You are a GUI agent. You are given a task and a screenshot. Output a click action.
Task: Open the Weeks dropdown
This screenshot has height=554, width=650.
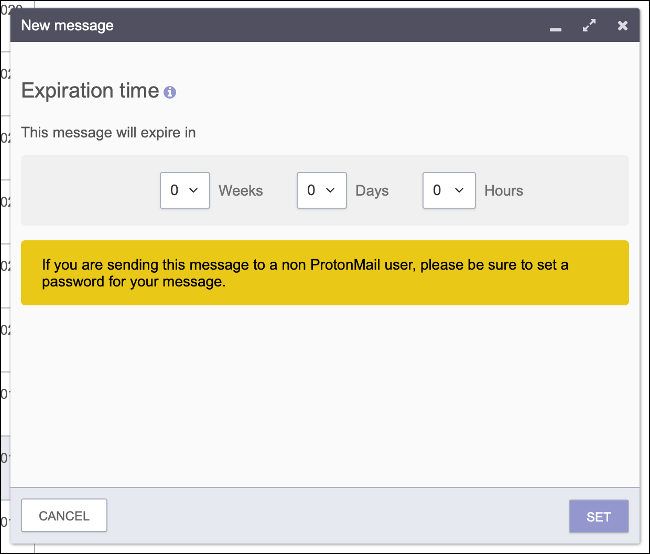[185, 190]
